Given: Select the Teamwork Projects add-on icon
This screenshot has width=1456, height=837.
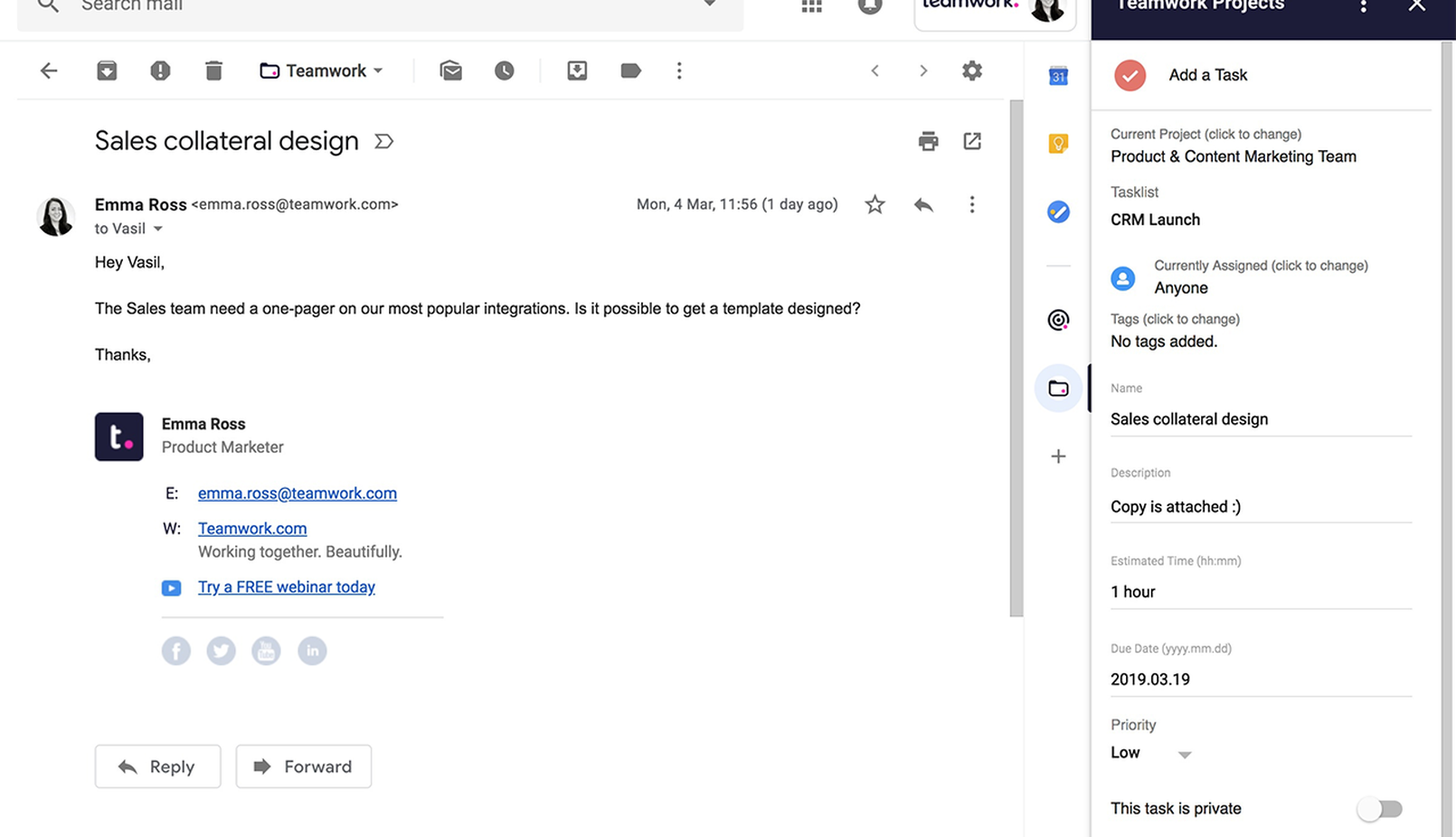Looking at the screenshot, I should click(1058, 388).
